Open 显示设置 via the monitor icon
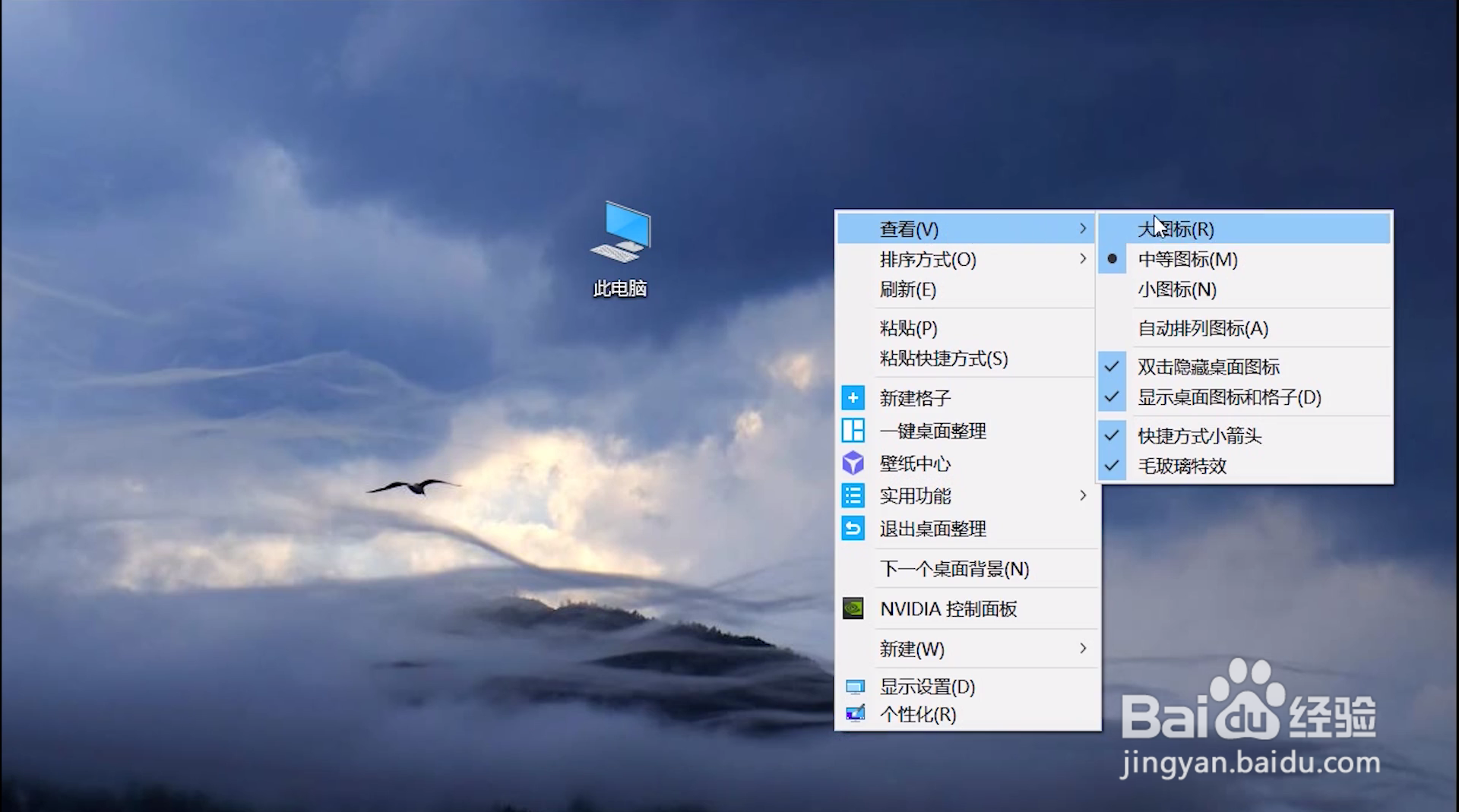 coord(856,686)
